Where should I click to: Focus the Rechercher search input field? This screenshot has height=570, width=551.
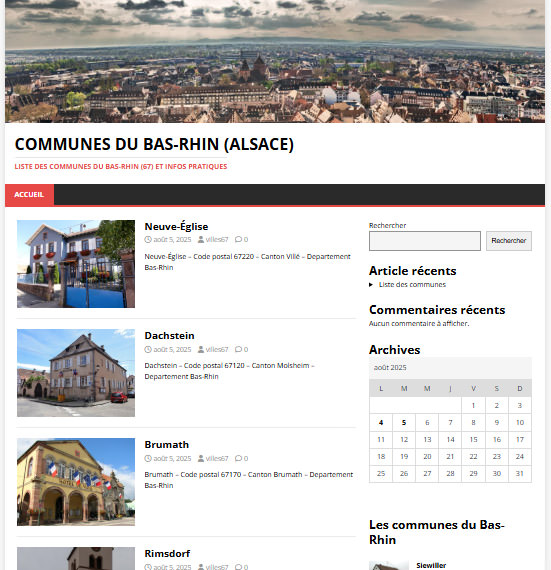pos(425,241)
